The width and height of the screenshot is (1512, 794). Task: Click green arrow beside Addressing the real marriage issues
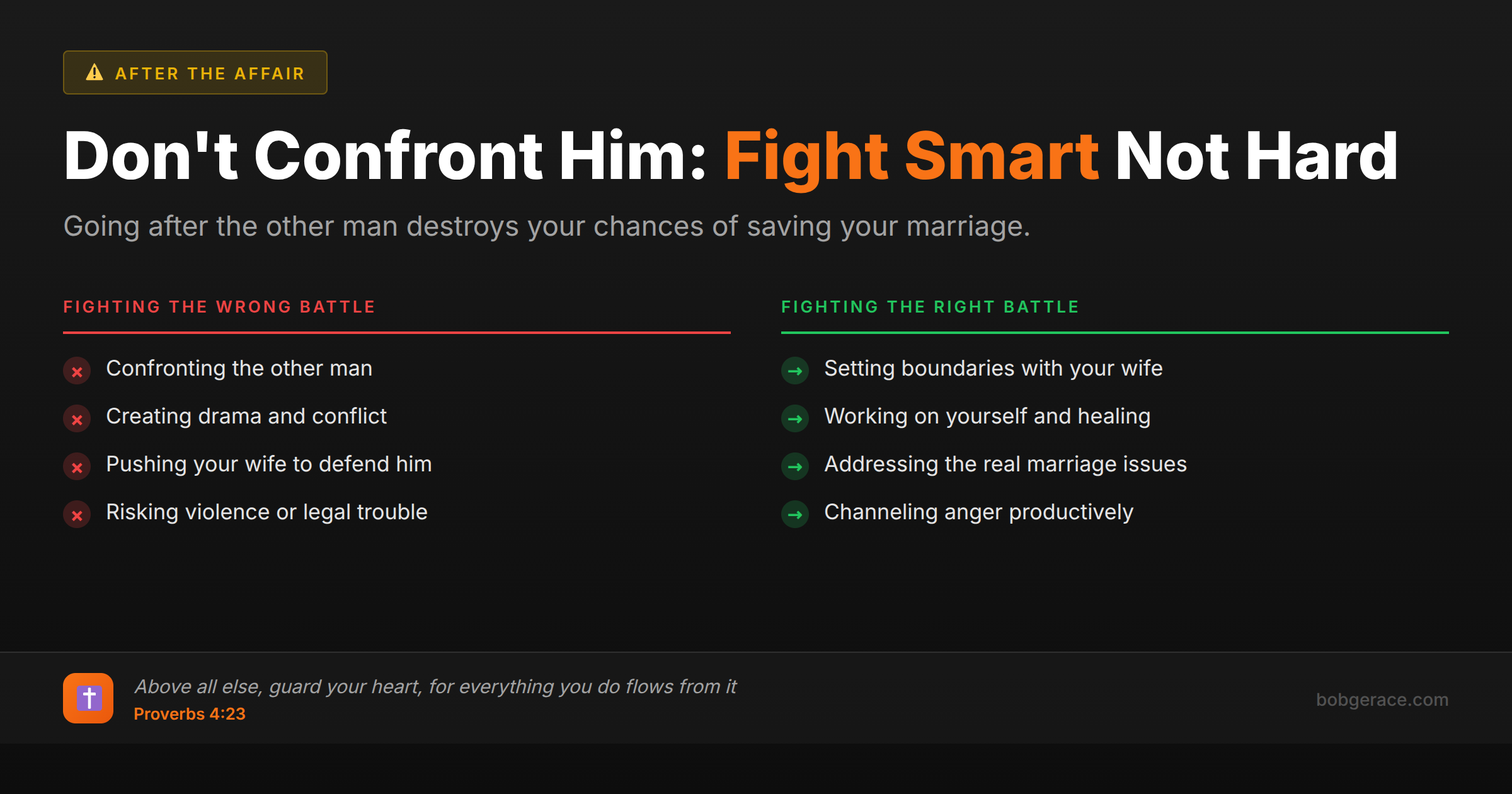pos(795,467)
